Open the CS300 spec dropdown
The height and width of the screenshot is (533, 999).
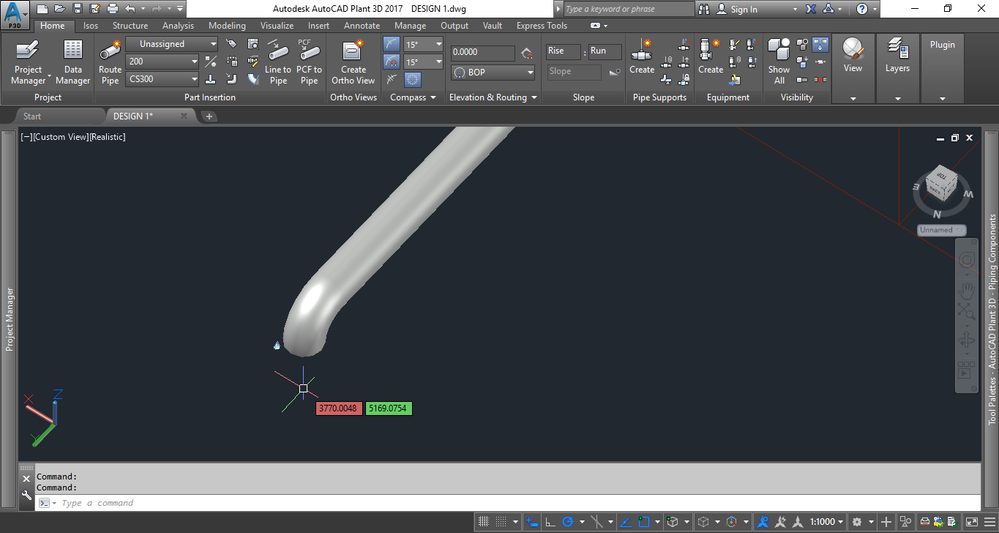(162, 79)
